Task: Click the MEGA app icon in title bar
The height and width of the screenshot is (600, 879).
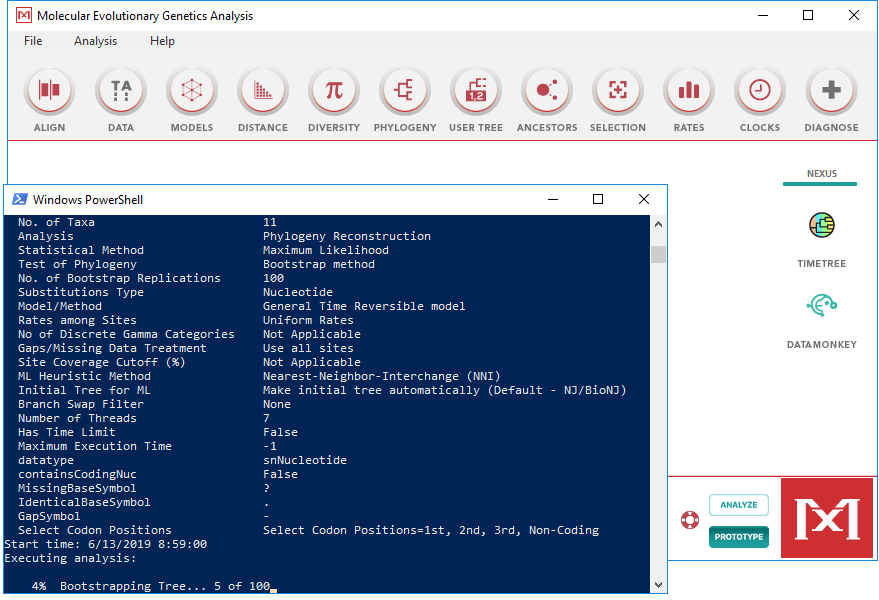Action: point(24,15)
